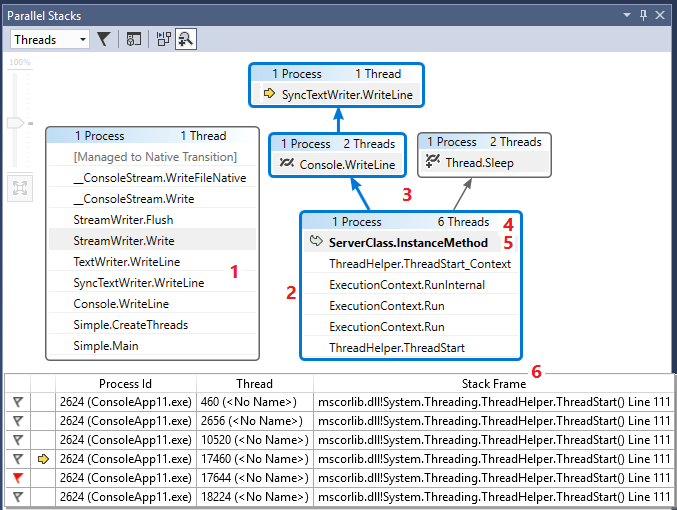The width and height of the screenshot is (677, 510).
Task: Toggle Method View toolbar icon
Action: coord(134,39)
